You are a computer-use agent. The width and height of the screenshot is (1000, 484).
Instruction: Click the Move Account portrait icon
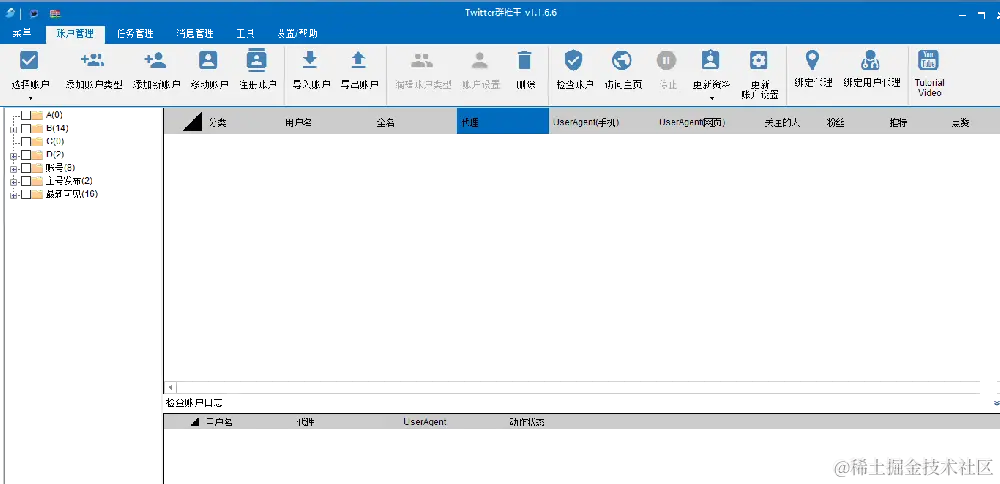pos(208,61)
